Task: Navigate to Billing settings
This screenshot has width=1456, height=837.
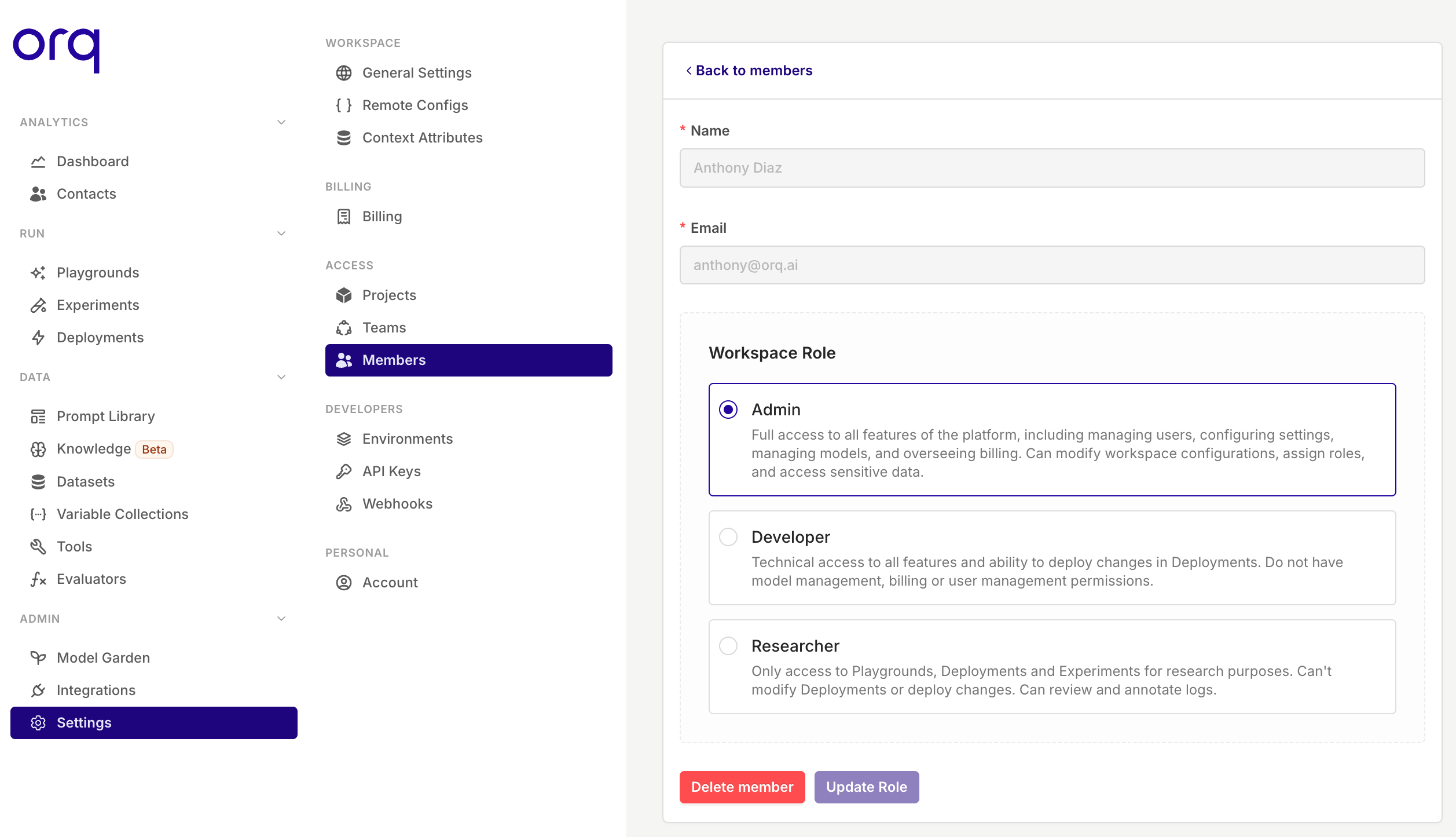Action: [381, 216]
